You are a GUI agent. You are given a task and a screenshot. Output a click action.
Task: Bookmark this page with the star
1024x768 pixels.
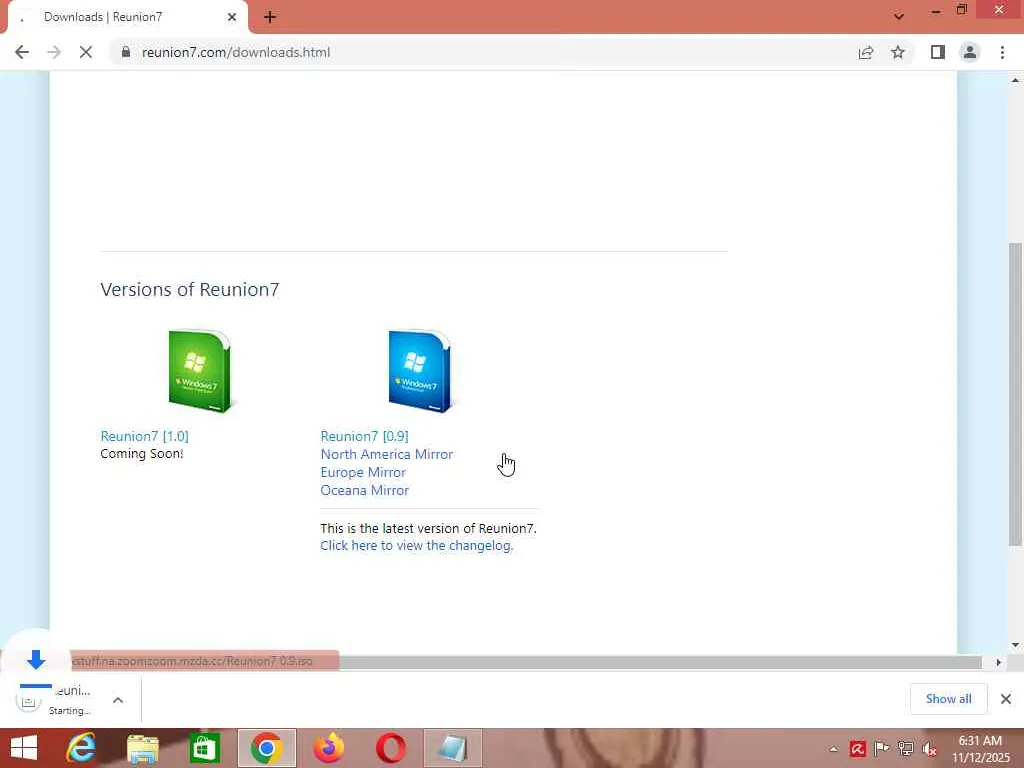point(898,52)
